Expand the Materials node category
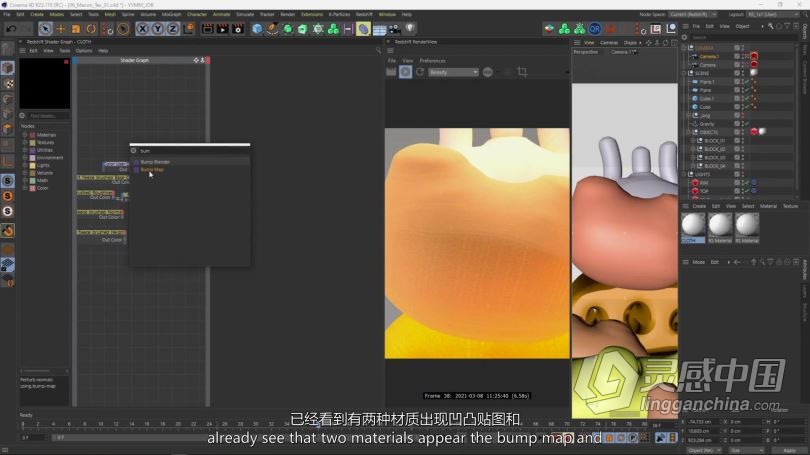 (25, 135)
